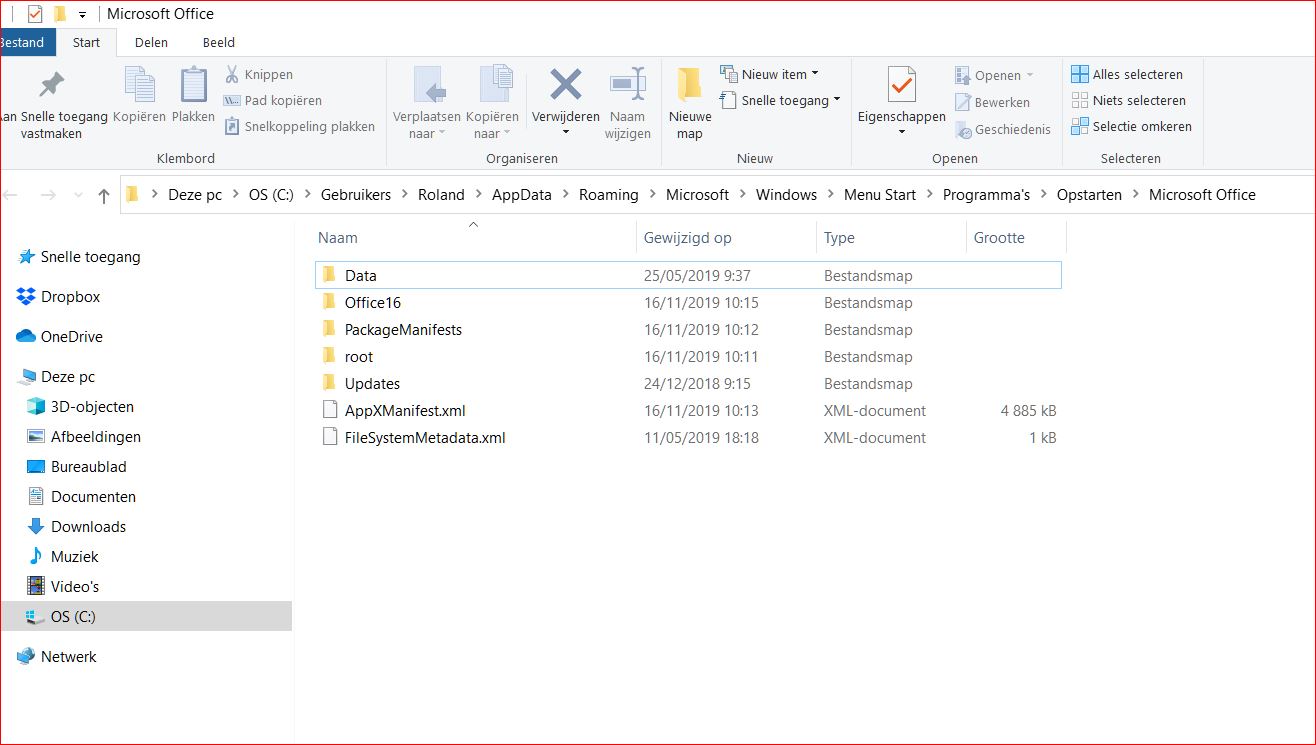The width and height of the screenshot is (1316, 745).
Task: Click Selectie omkeren in ribbon
Action: tap(1130, 127)
